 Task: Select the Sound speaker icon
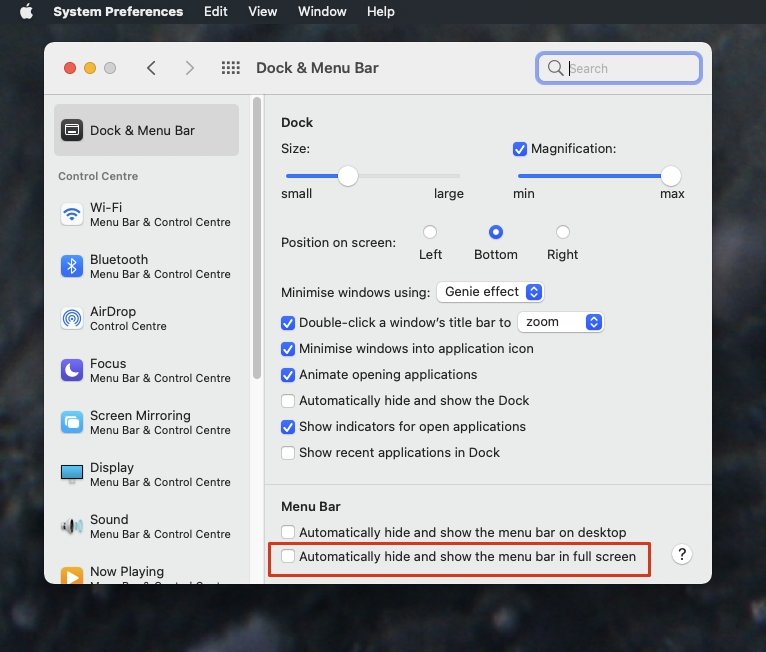pyautogui.click(x=72, y=526)
